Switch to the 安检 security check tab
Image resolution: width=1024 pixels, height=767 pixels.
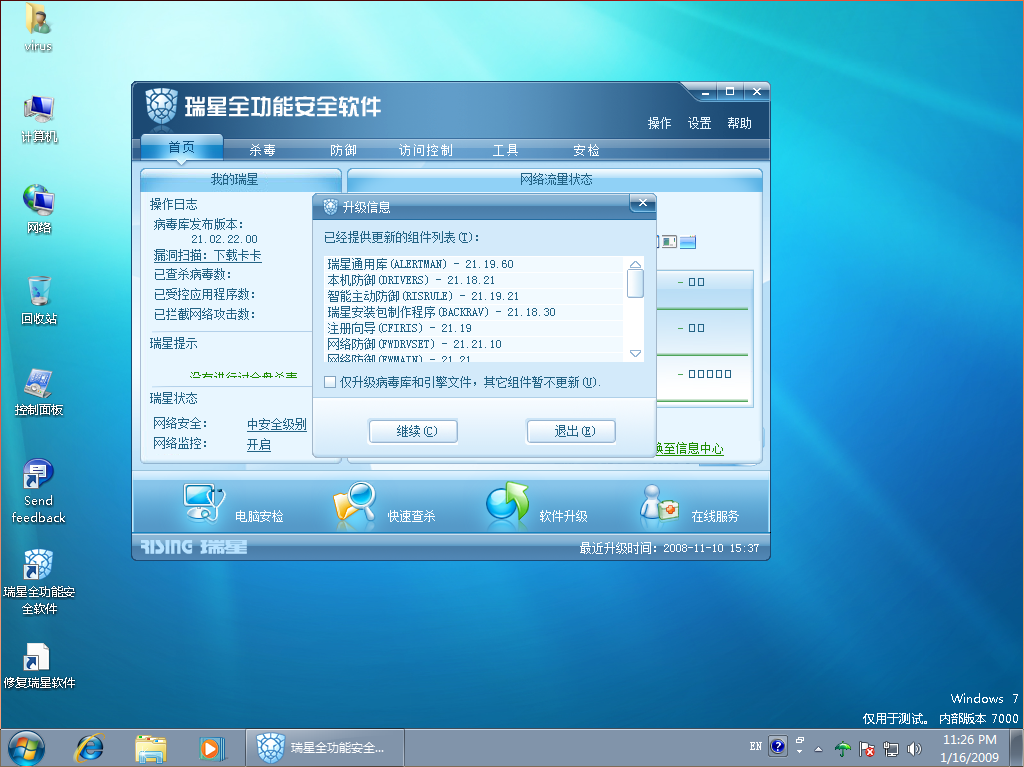pos(586,150)
